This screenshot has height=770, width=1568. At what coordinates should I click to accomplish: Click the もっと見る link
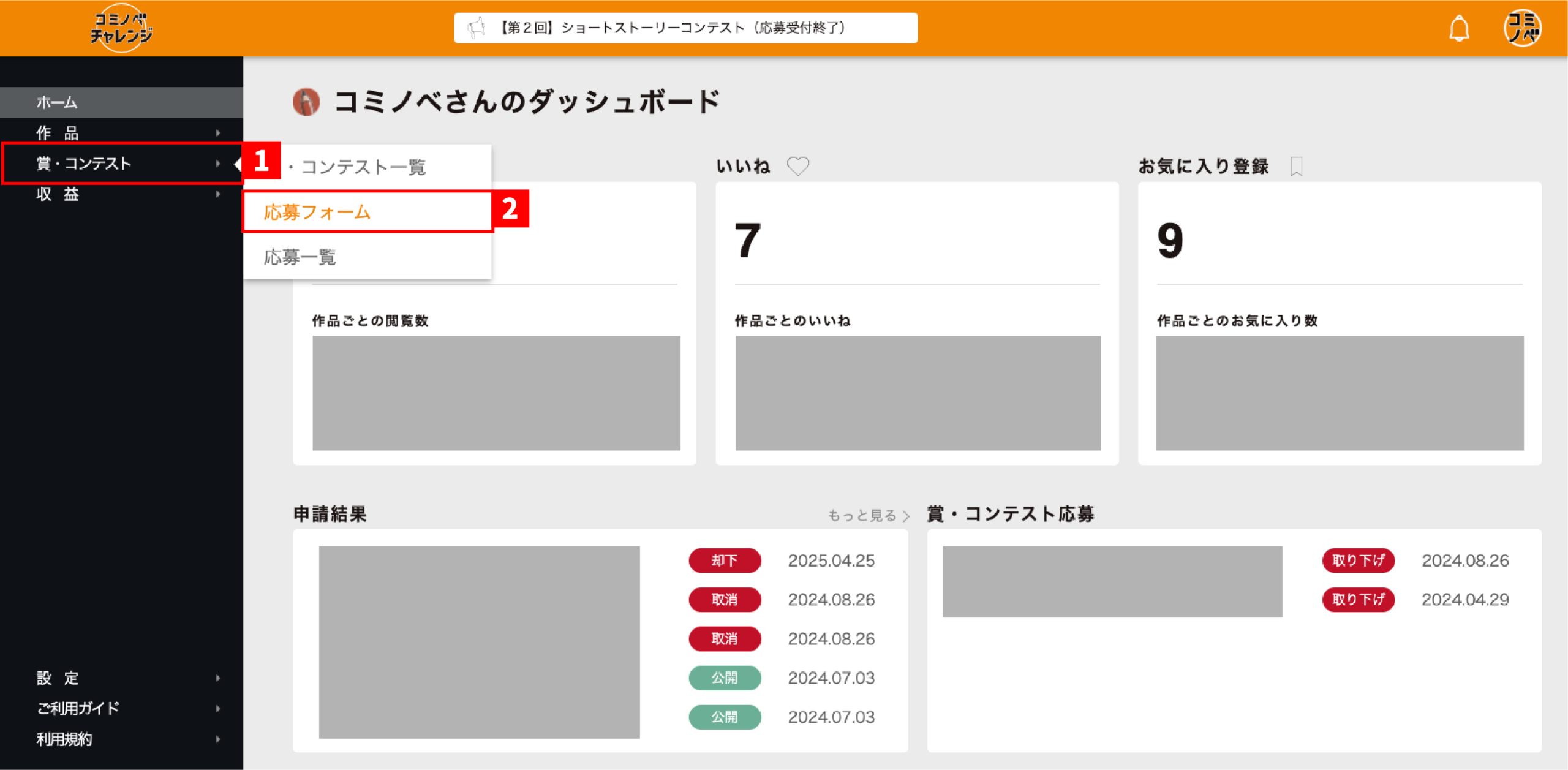(x=862, y=516)
